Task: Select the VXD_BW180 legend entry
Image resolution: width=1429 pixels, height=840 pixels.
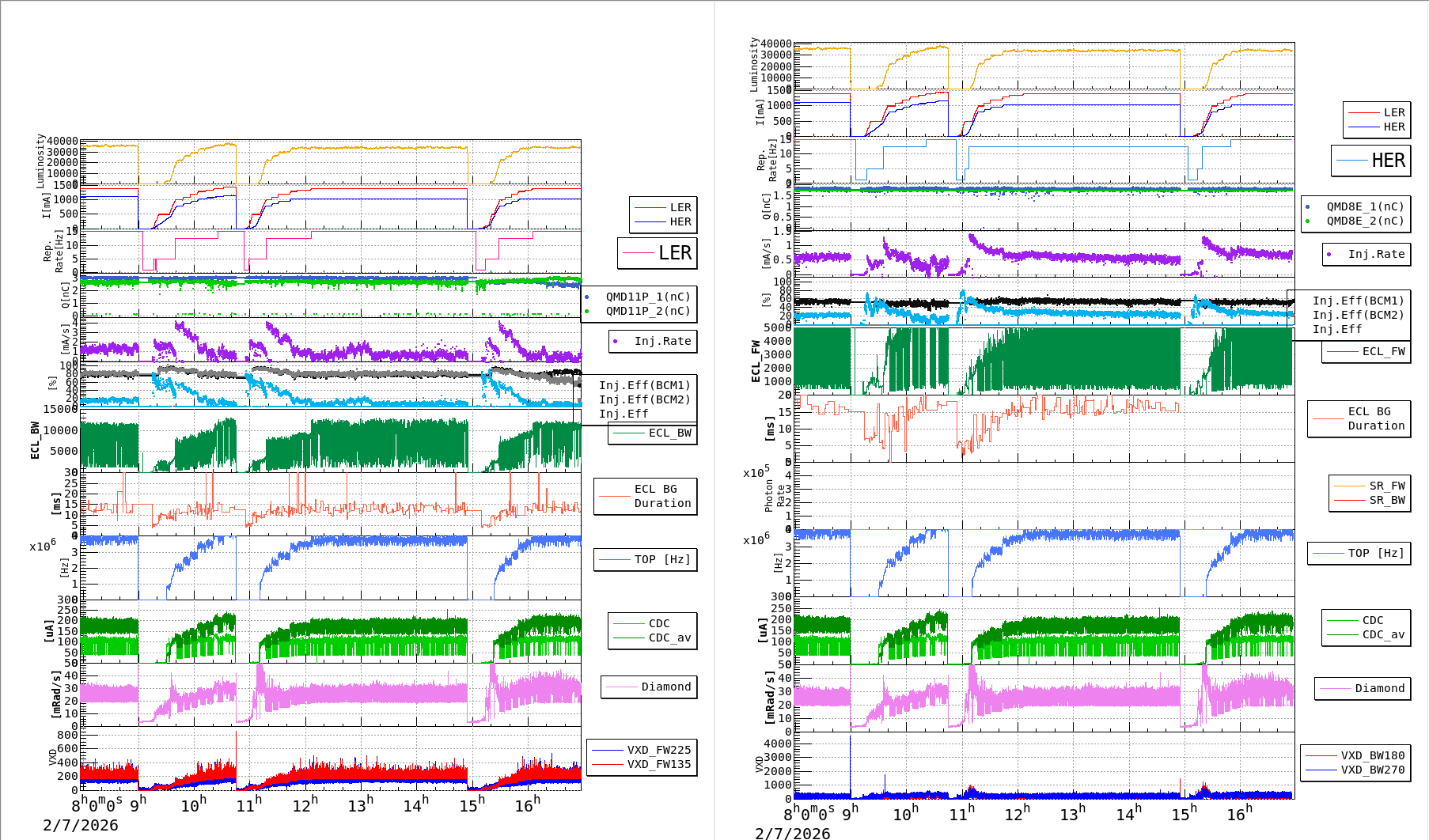Action: (x=1372, y=755)
